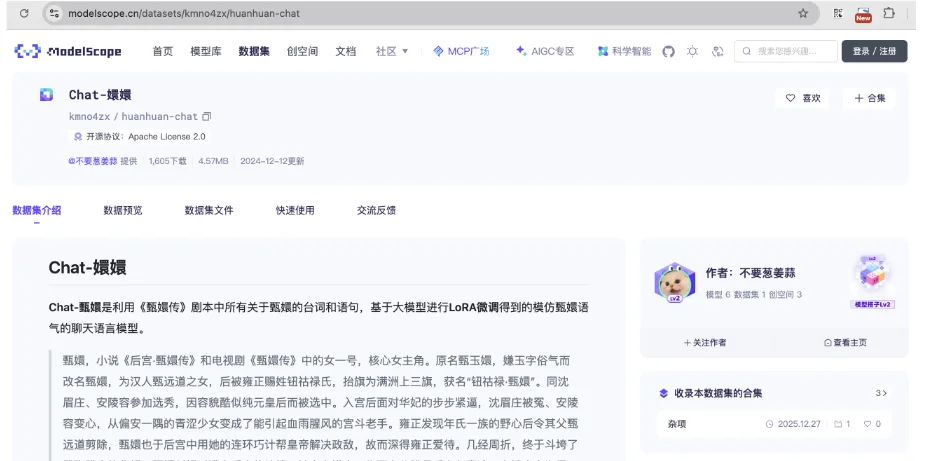
Task: Expand the collections list via 3 chevron
Action: (881, 393)
